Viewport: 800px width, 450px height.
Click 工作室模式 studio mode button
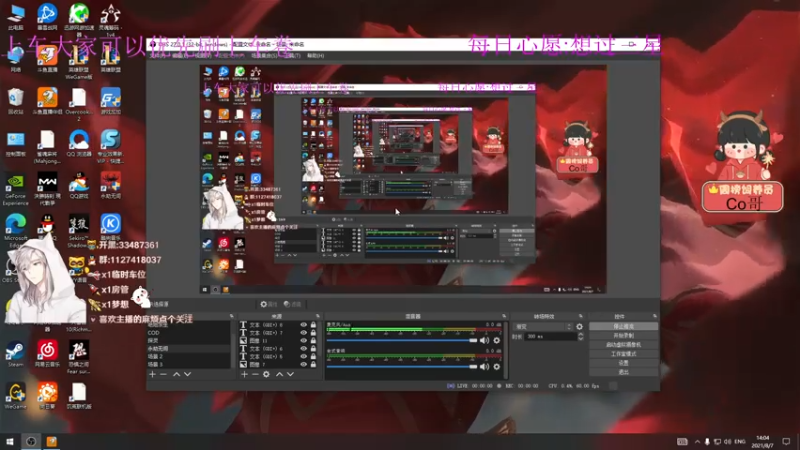pyautogui.click(x=623, y=354)
